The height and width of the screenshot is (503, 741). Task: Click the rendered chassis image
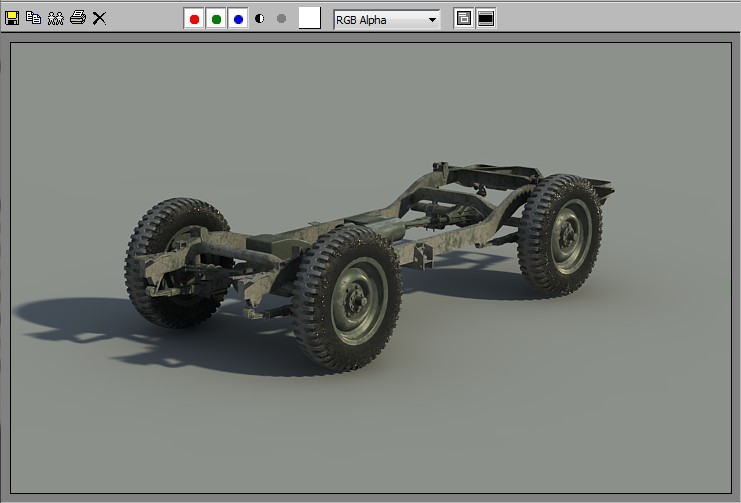pyautogui.click(x=371, y=268)
